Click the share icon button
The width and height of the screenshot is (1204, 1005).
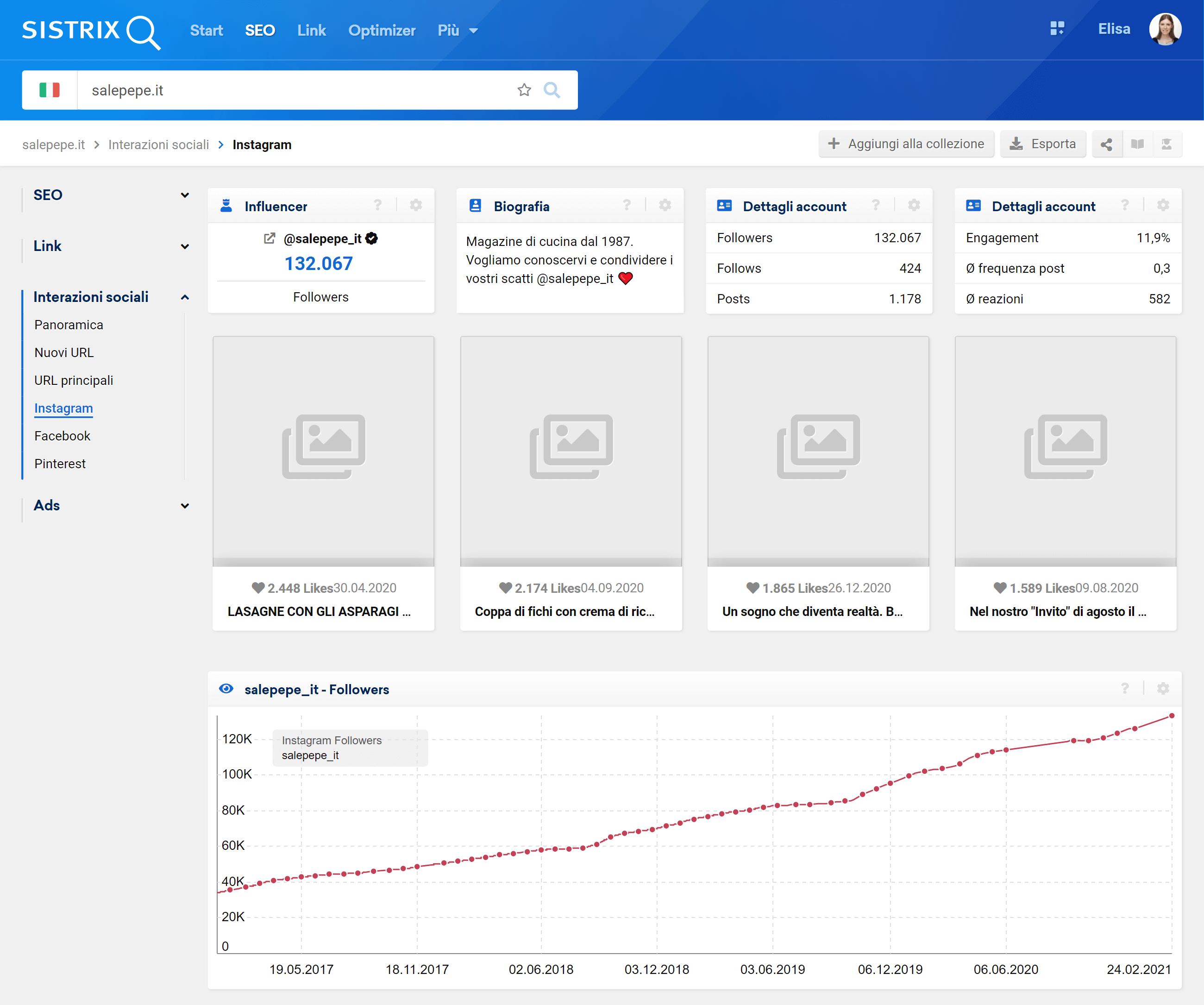(x=1107, y=144)
